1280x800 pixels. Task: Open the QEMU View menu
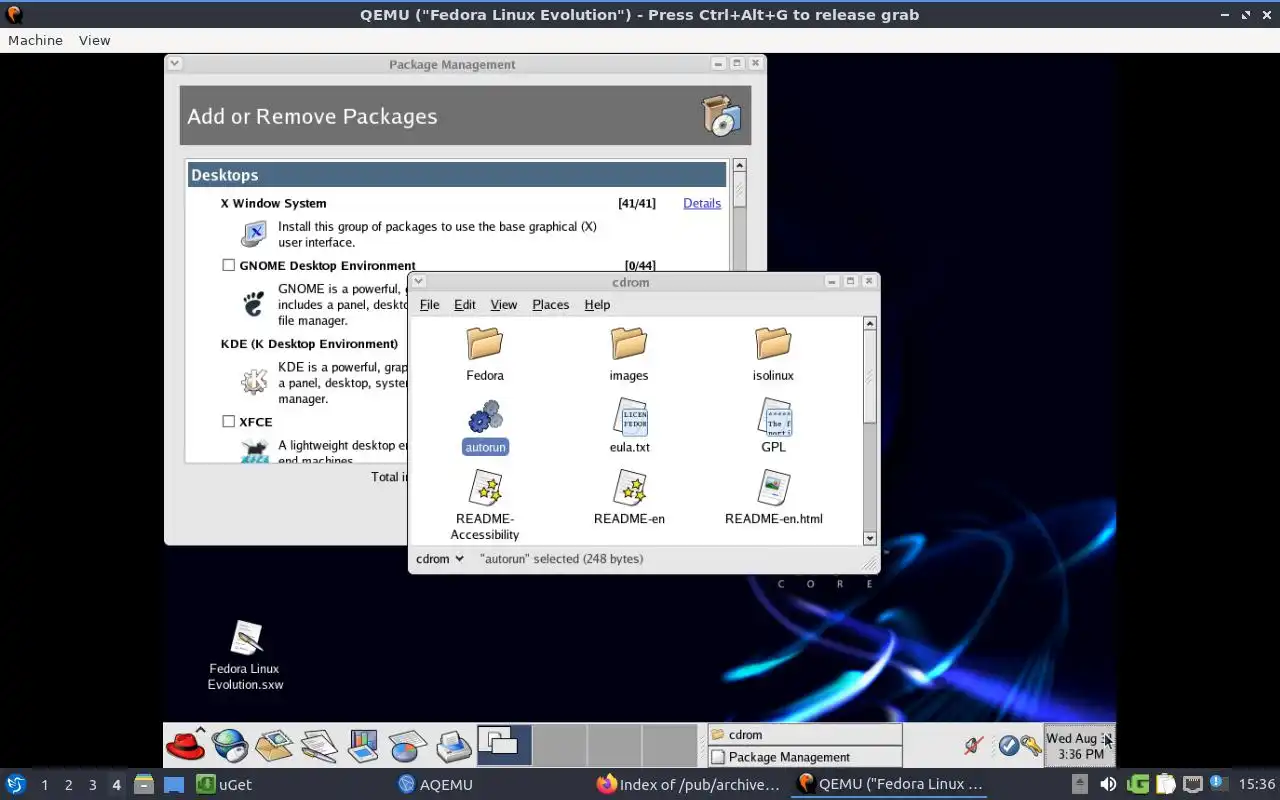pyautogui.click(x=94, y=40)
